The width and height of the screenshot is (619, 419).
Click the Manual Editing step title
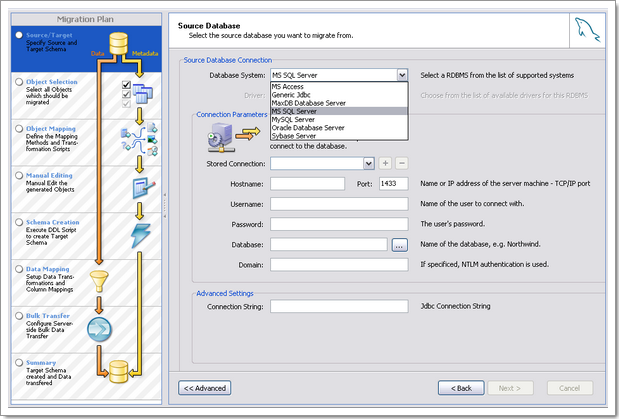click(49, 175)
